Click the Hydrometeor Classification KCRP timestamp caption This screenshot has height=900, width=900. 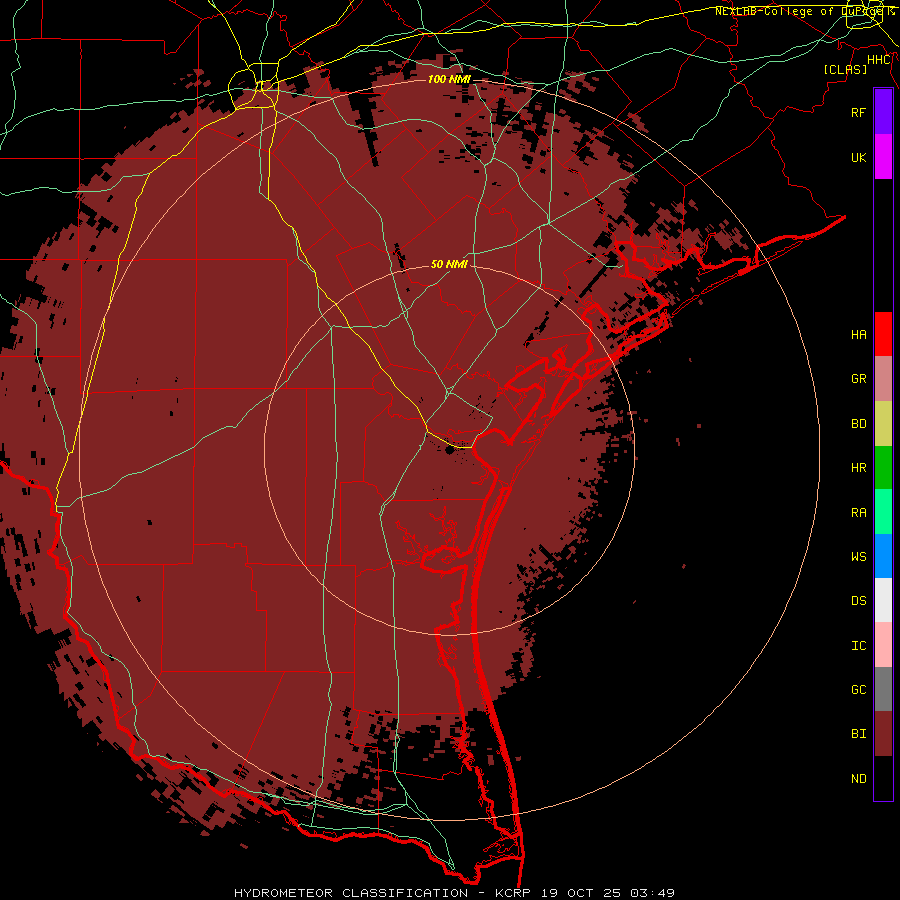pos(454,893)
